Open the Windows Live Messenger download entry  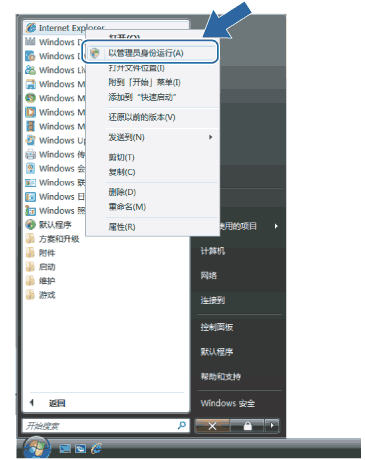(x=55, y=70)
